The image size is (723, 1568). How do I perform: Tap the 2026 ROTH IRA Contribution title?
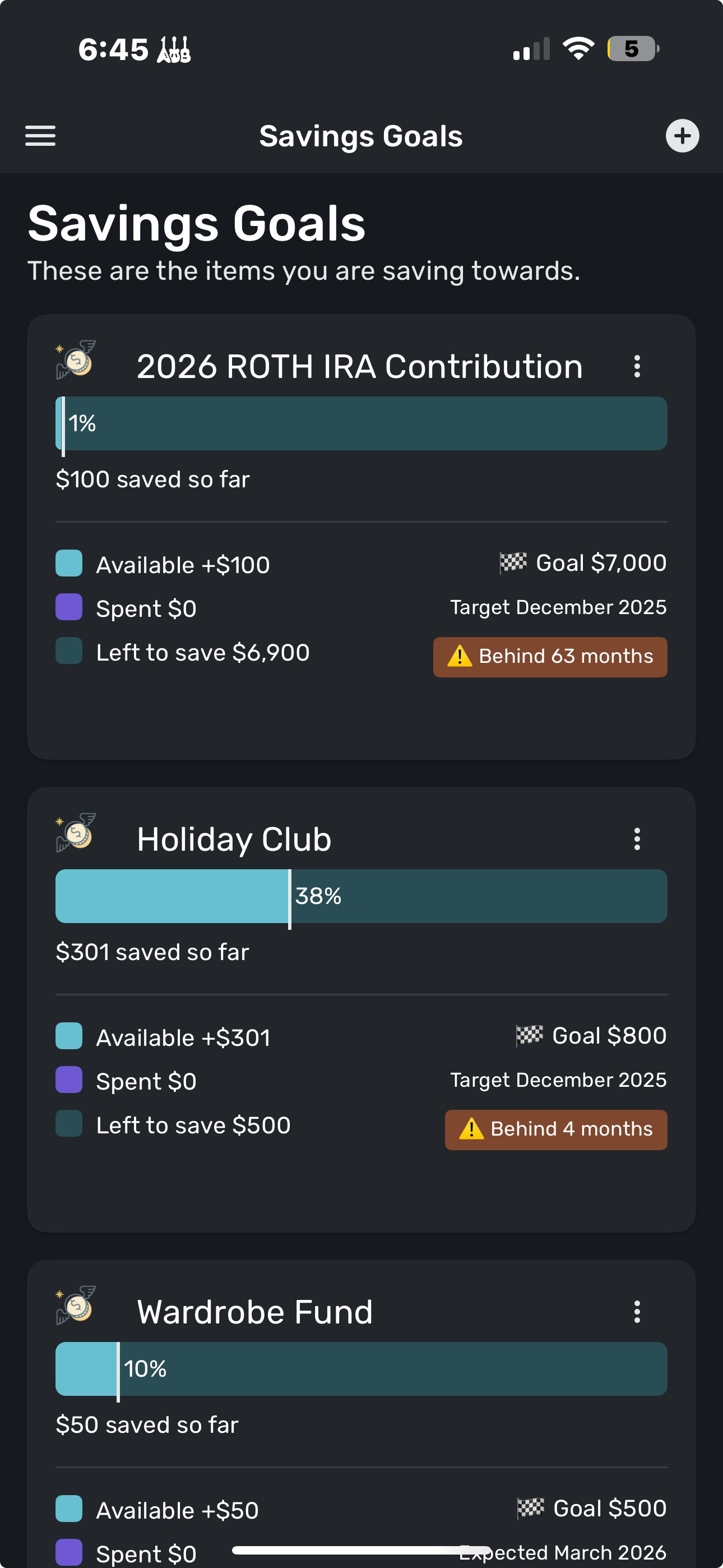[359, 367]
